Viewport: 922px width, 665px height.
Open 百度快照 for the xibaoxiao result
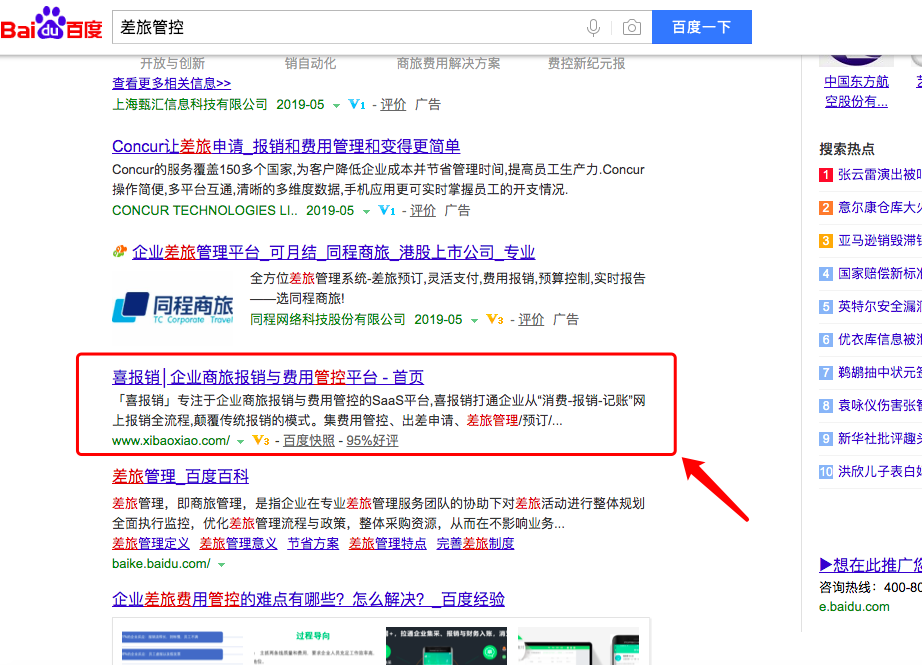coord(309,441)
